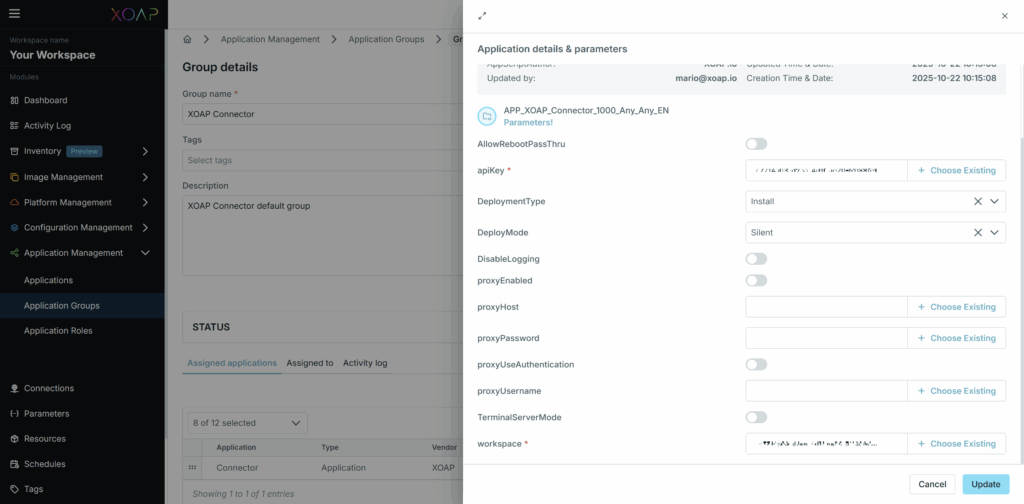Close the application details panel
The width and height of the screenshot is (1024, 504).
point(1004,16)
